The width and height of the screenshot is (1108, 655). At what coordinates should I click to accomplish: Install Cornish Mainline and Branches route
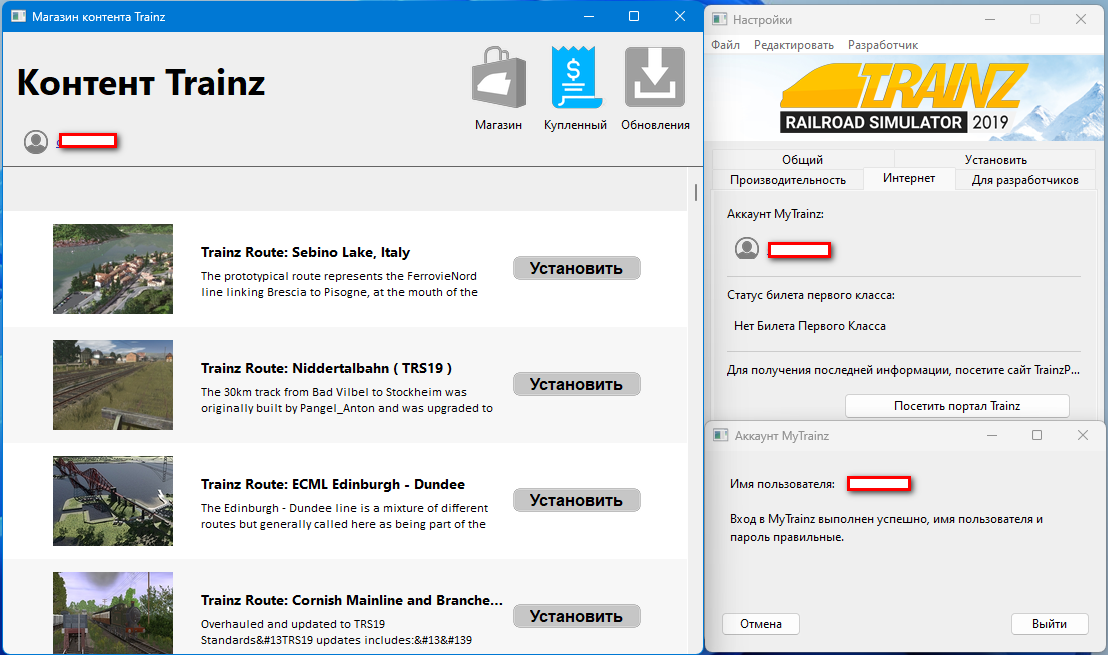(x=577, y=616)
